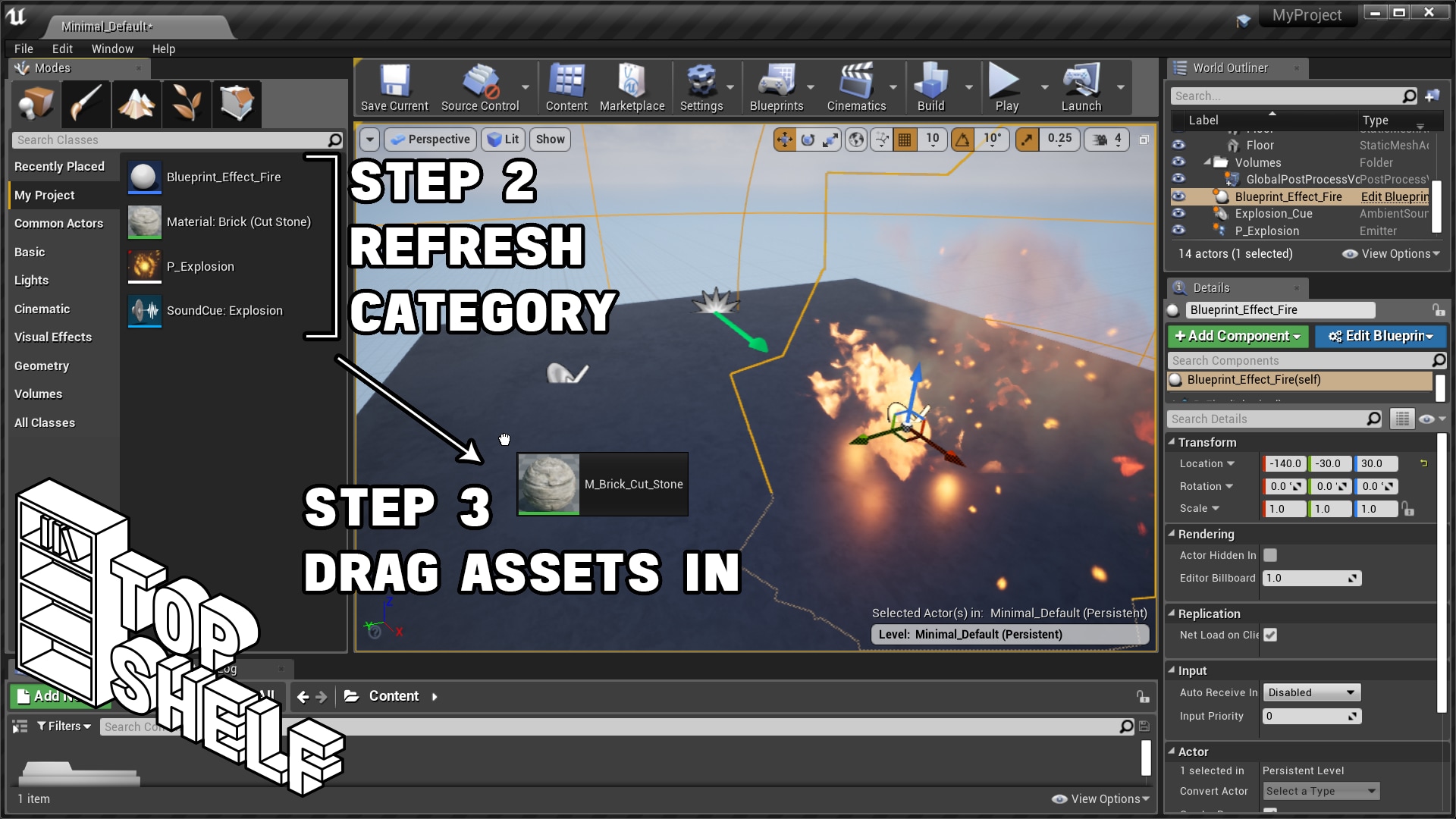Click Edit Blueprint link in outliner row
The image size is (1456, 819).
pos(1395,196)
